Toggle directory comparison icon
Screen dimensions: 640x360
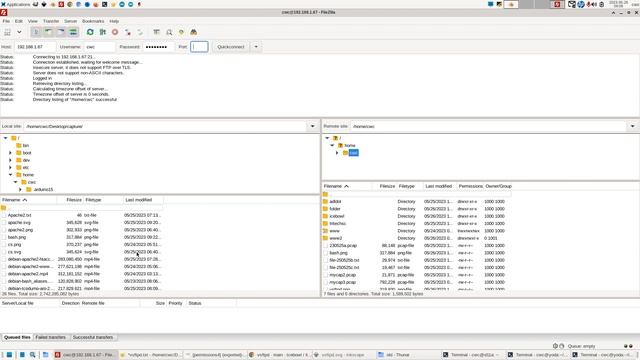tap(169, 32)
